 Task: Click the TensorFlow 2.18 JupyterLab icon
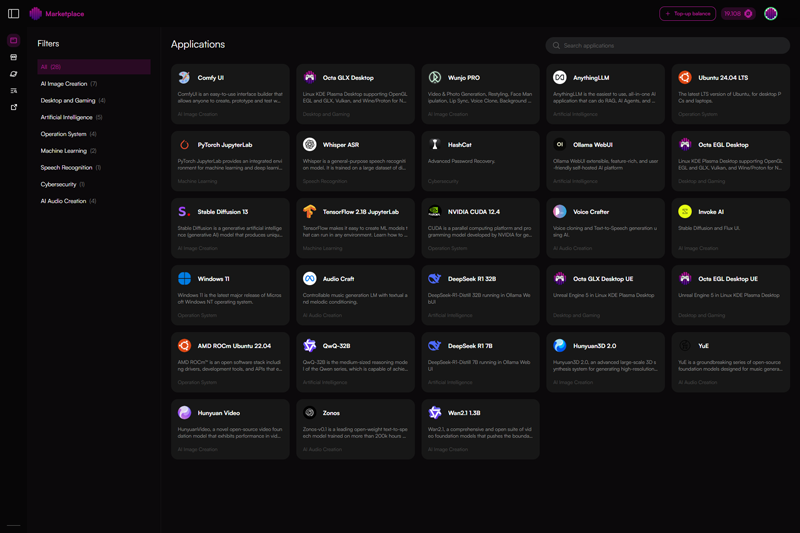[310, 212]
